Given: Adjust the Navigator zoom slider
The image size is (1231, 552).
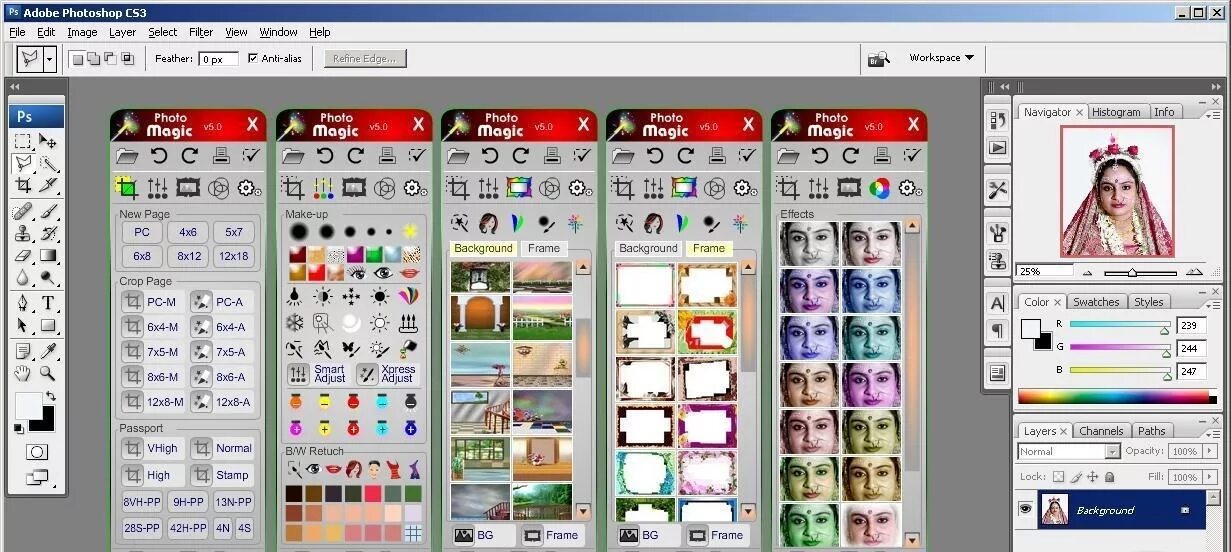Looking at the screenshot, I should pos(1132,272).
